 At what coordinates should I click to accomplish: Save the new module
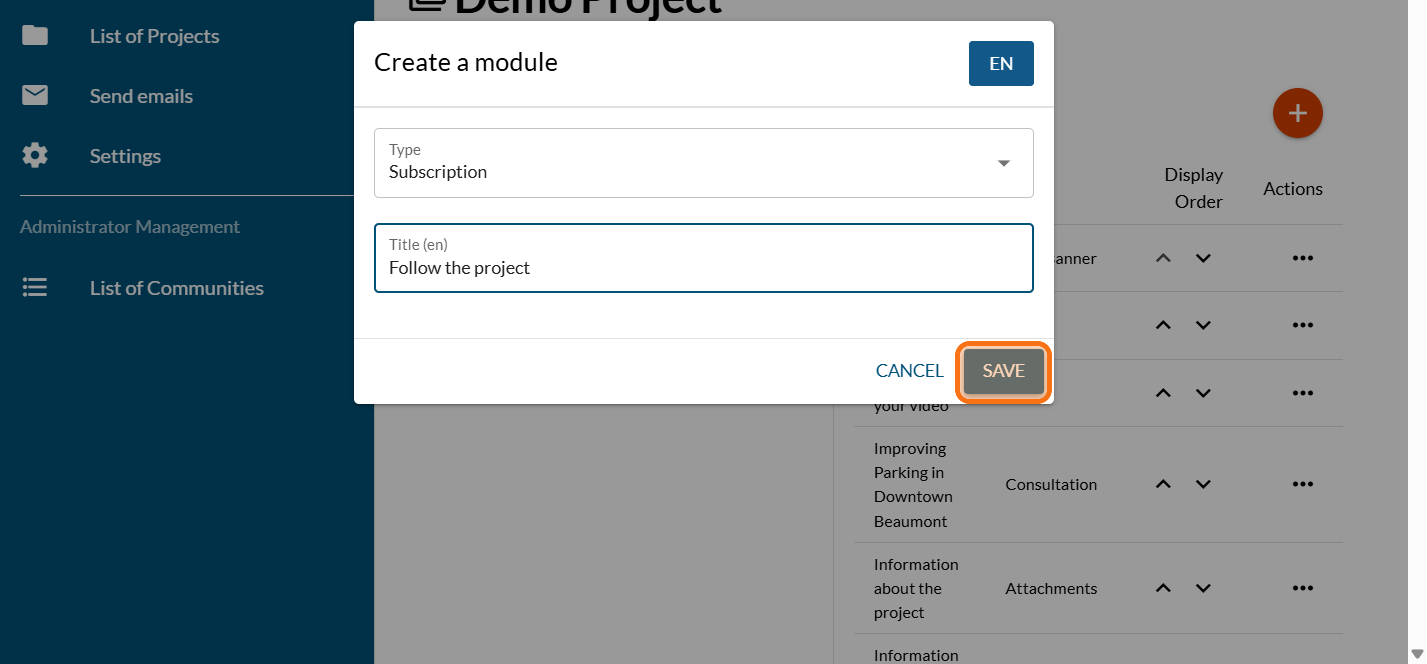pyautogui.click(x=1003, y=371)
